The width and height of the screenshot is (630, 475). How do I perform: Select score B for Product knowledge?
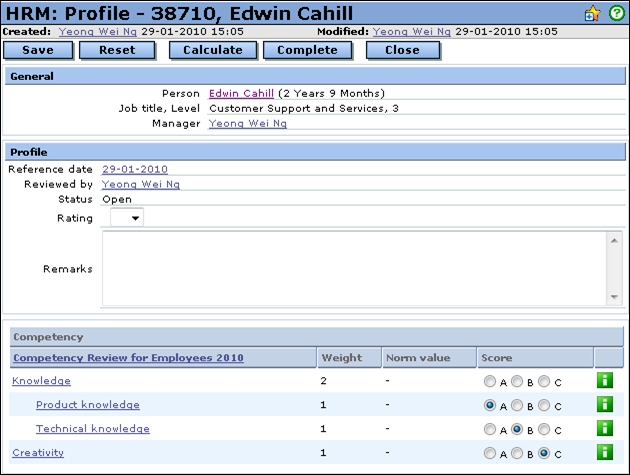(x=517, y=406)
